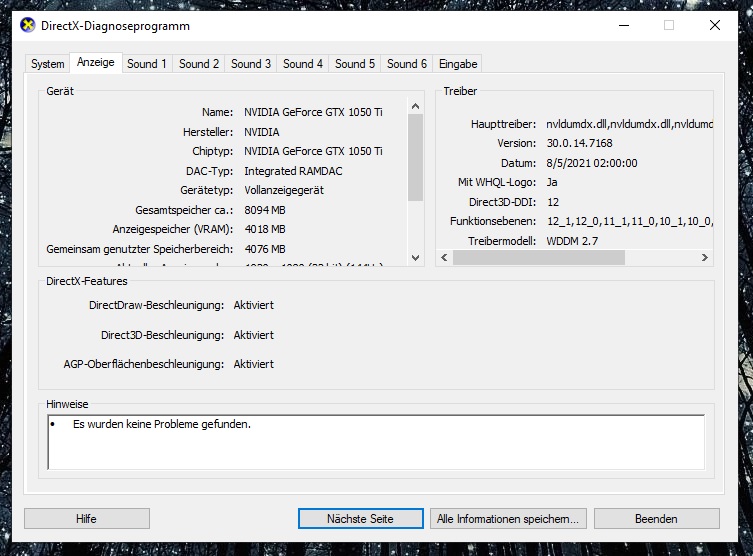Click the Treiber scroll right arrow
This screenshot has width=753, height=556.
coord(704,258)
